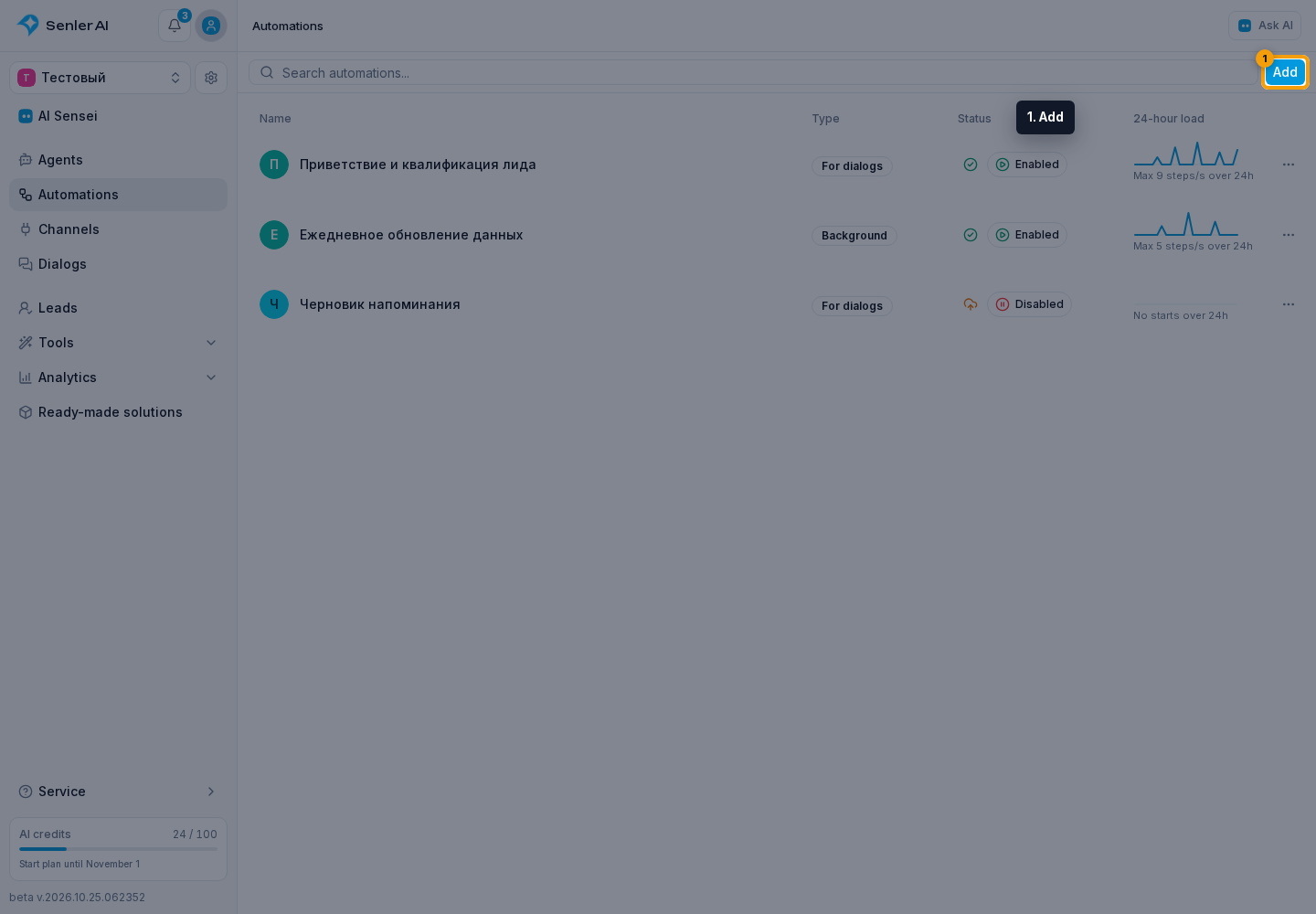Screen dimensions: 1316x914
Task: Click the AI credits progress bar
Action: click(x=119, y=849)
